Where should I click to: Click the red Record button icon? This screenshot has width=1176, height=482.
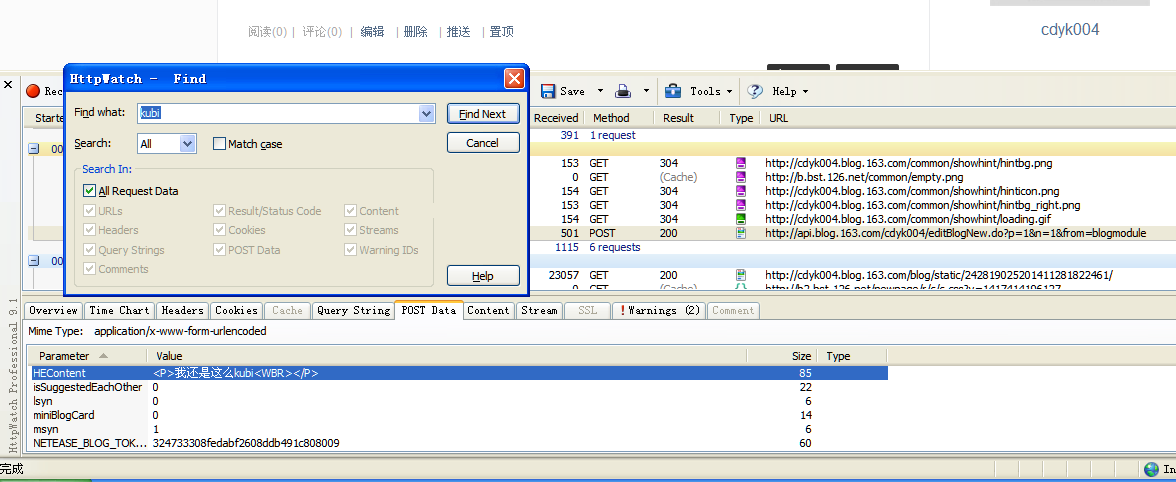[x=33, y=91]
